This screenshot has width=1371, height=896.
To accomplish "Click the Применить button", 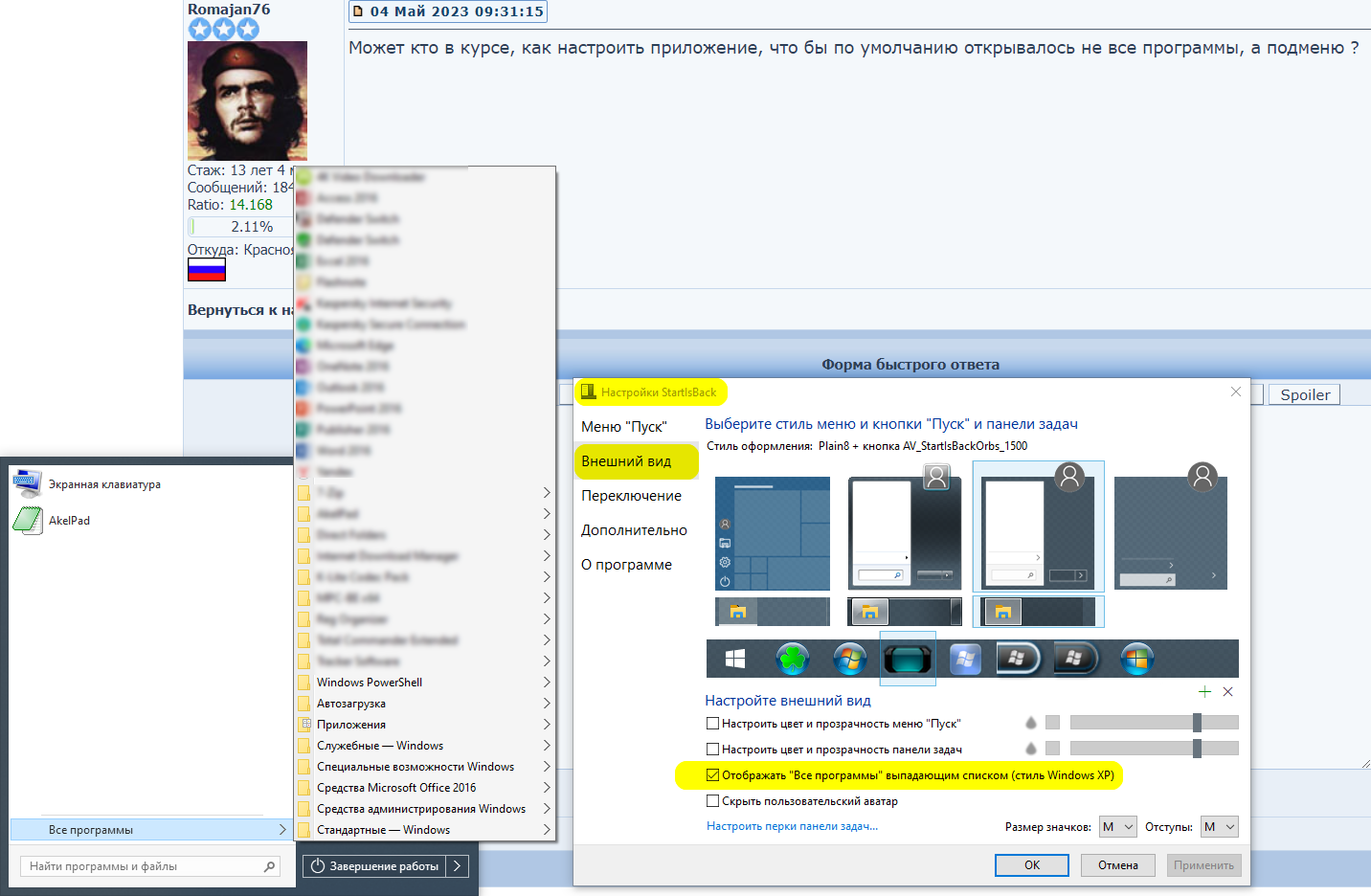I will 1203,865.
